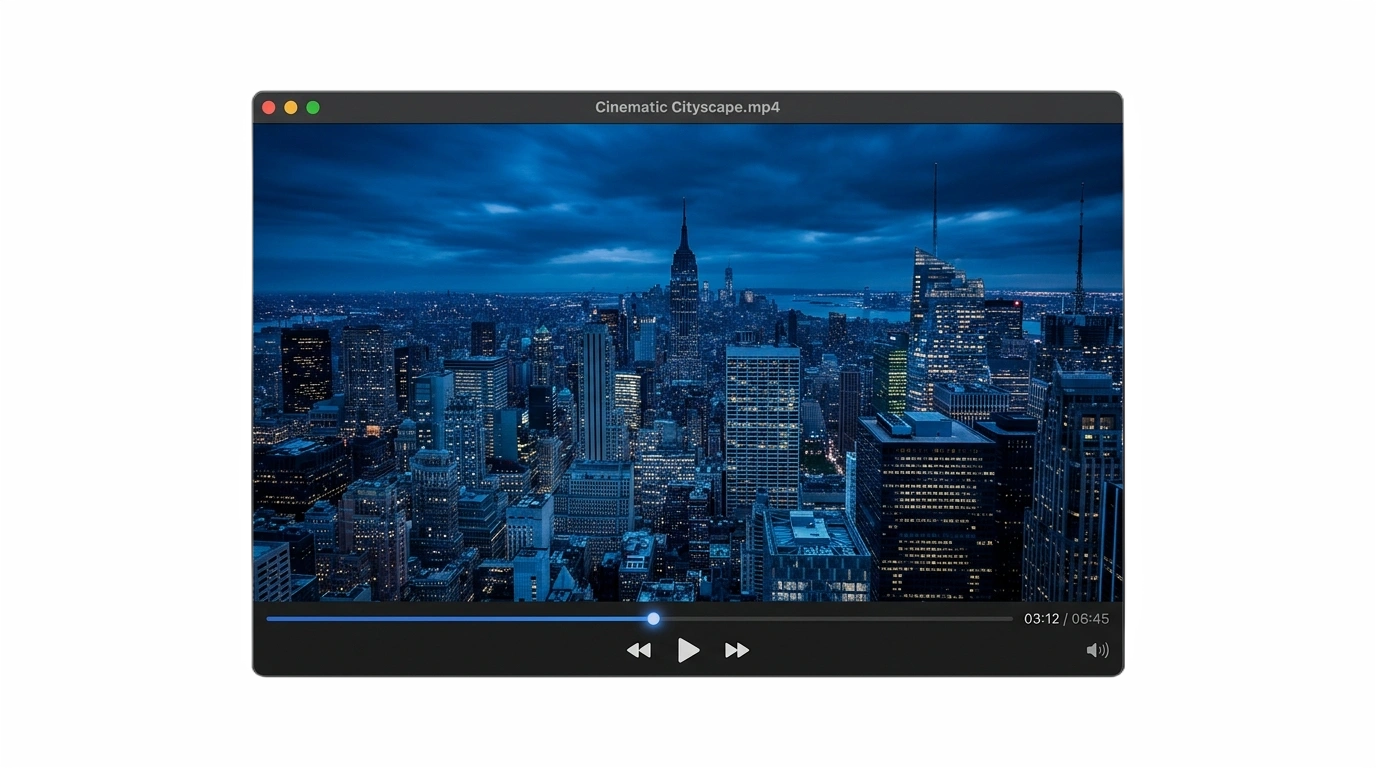Enter full screen with the green button
1376x768 pixels.
pos(313,106)
